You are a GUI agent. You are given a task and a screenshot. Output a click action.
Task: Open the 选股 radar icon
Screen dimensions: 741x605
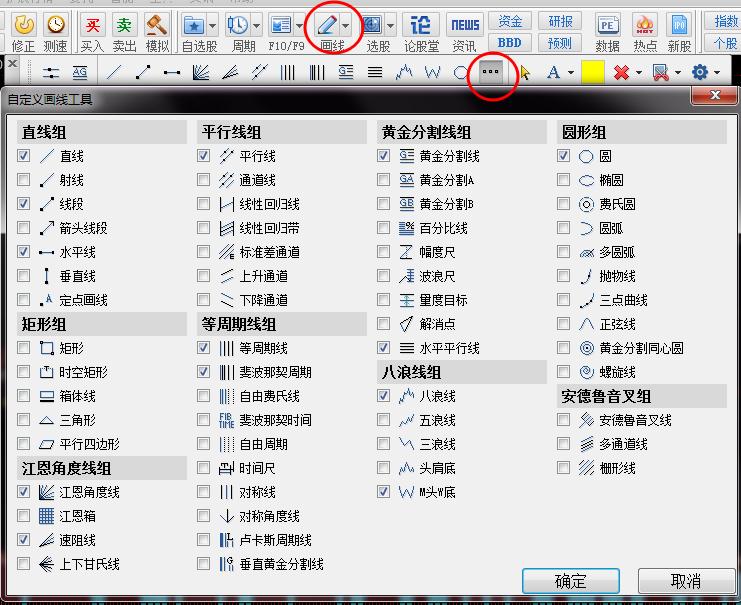tap(372, 25)
